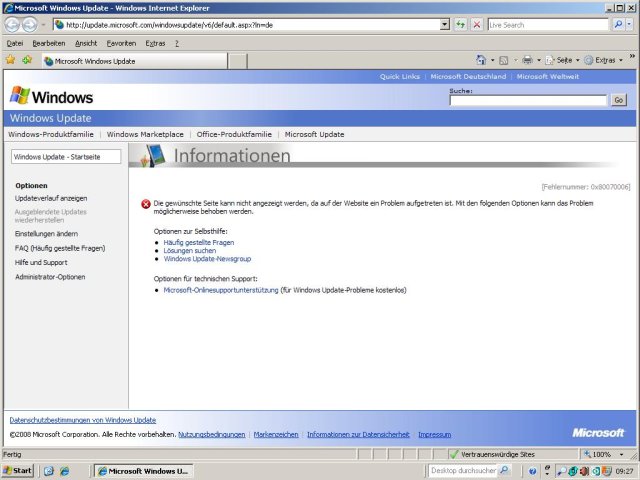640x480 pixels.
Task: Open Informationen zur Datensicherheit link
Action: (358, 435)
